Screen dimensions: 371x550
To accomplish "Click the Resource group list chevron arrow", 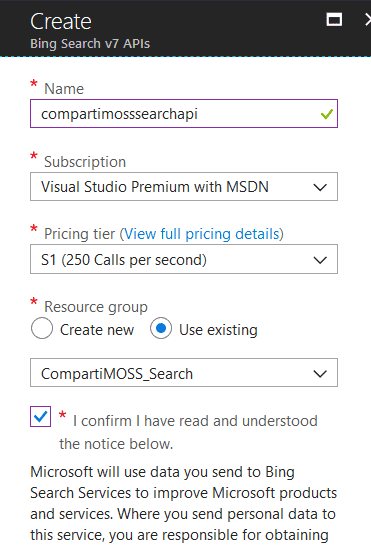I will click(x=320, y=374).
